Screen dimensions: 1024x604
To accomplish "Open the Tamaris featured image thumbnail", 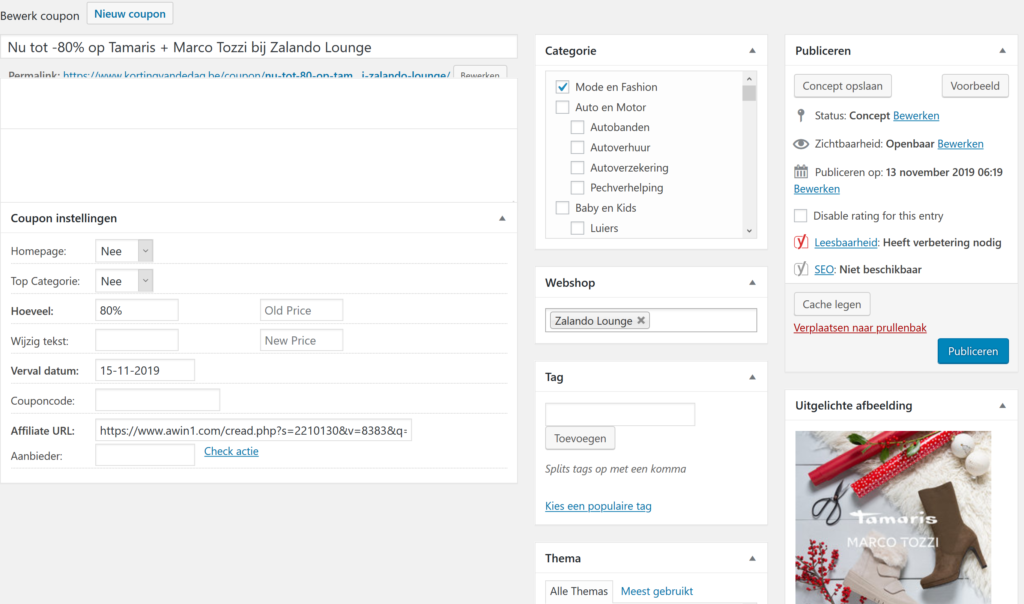I will click(x=892, y=517).
